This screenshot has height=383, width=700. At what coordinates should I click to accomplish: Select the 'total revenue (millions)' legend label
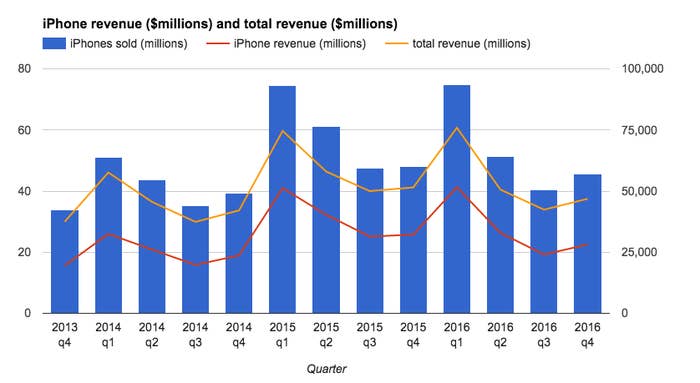(471, 44)
